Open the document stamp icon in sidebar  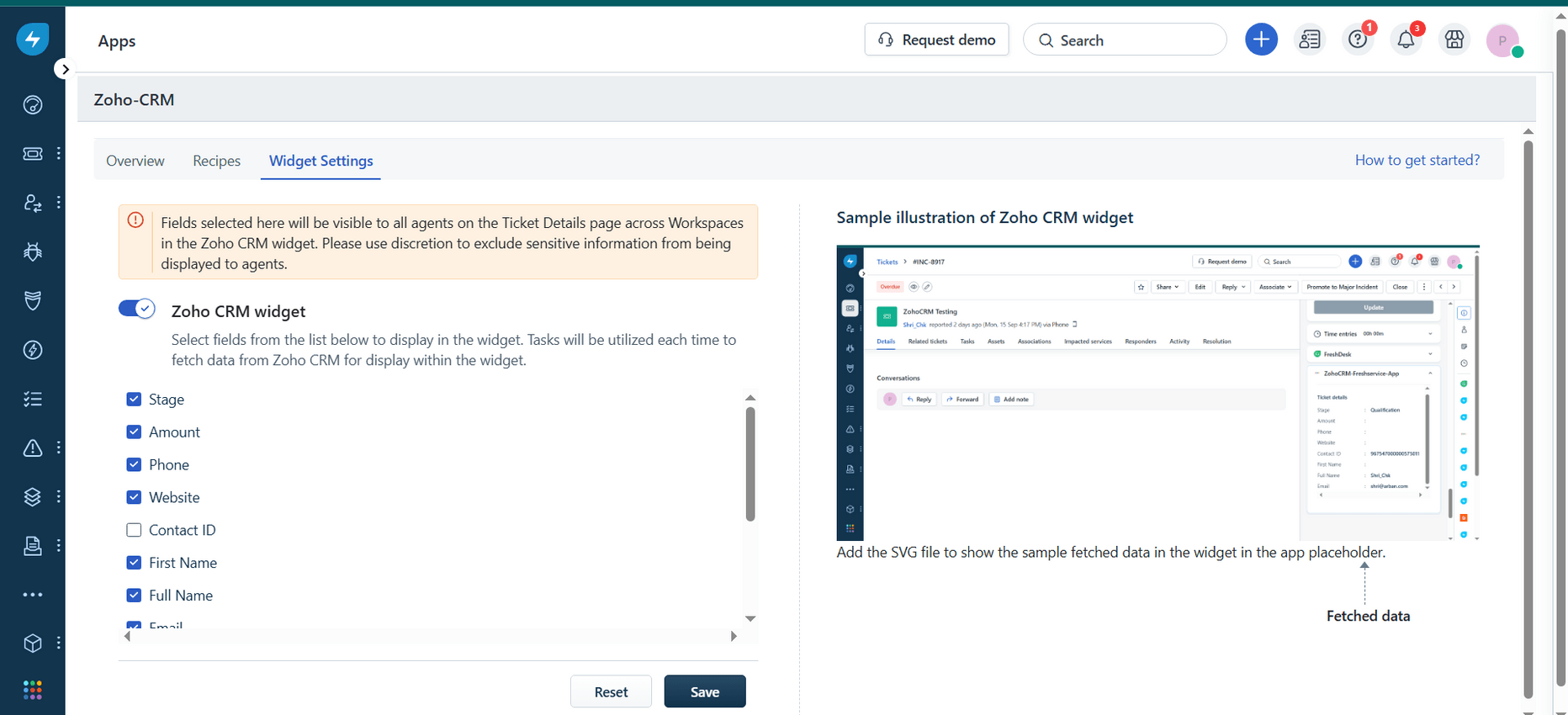click(x=33, y=546)
